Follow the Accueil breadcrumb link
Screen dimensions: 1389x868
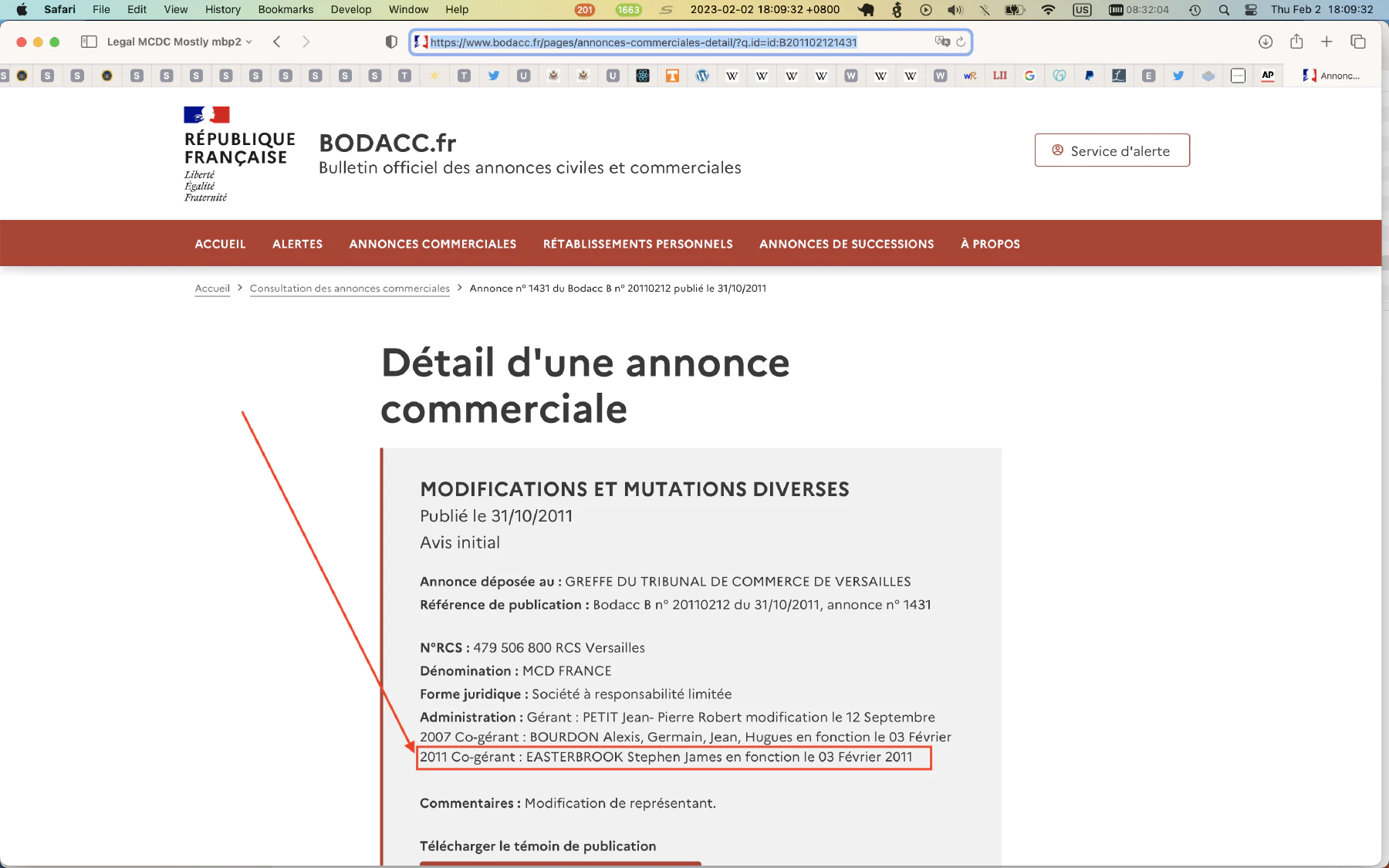(x=212, y=289)
